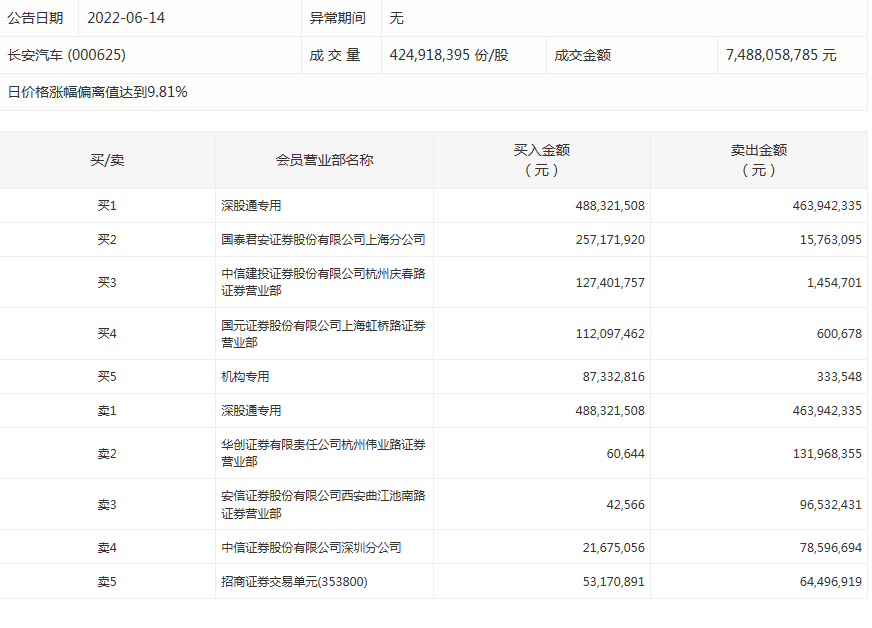This screenshot has width=872, height=628.
Task: Open 中信建投证券杭州庆春路营业部 entry
Action: pos(323,282)
